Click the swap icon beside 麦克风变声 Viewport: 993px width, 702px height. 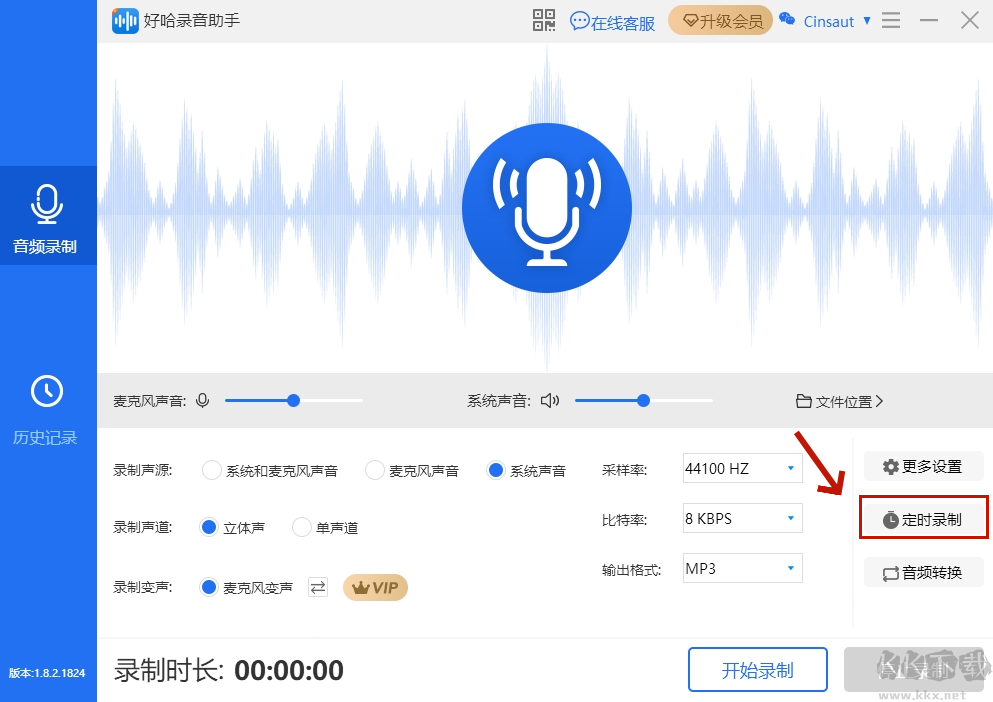tap(317, 587)
